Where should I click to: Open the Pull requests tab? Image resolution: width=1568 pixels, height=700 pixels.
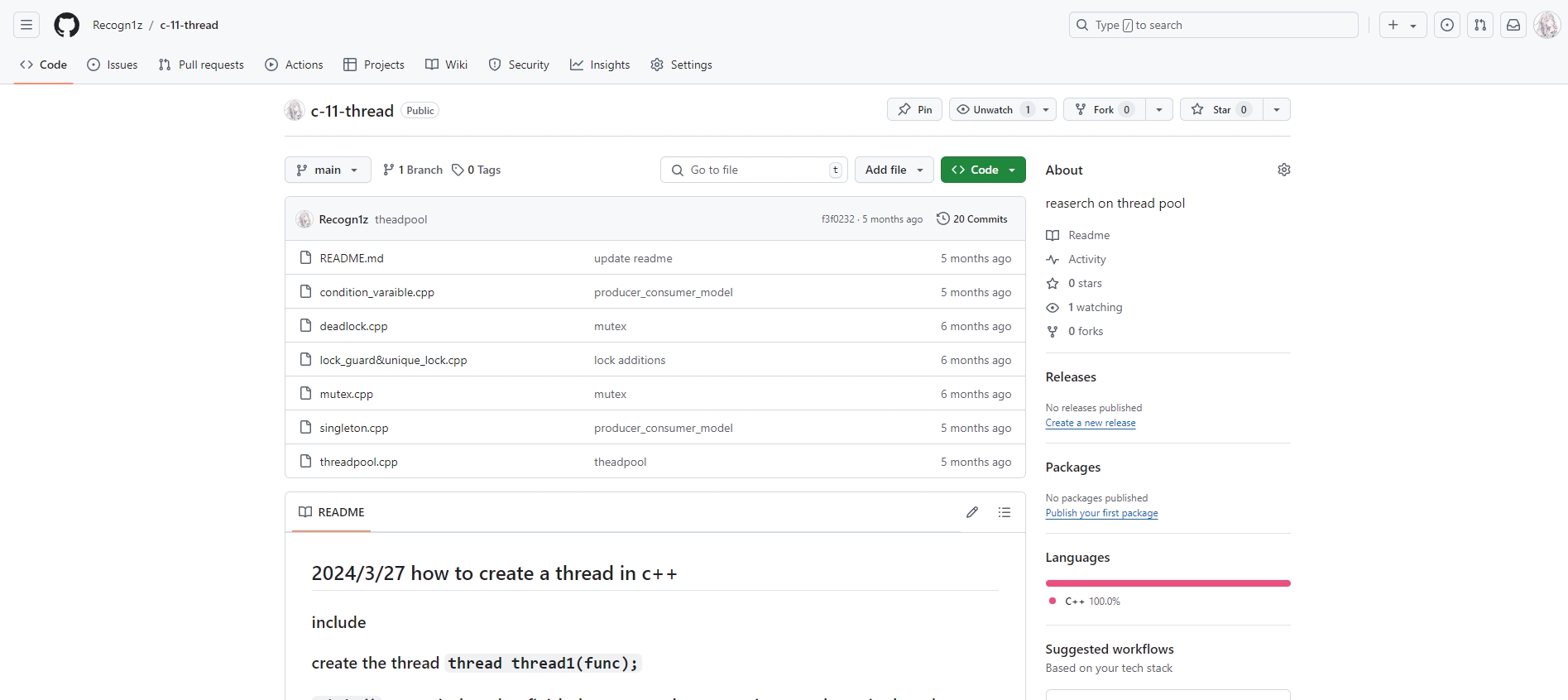click(201, 65)
